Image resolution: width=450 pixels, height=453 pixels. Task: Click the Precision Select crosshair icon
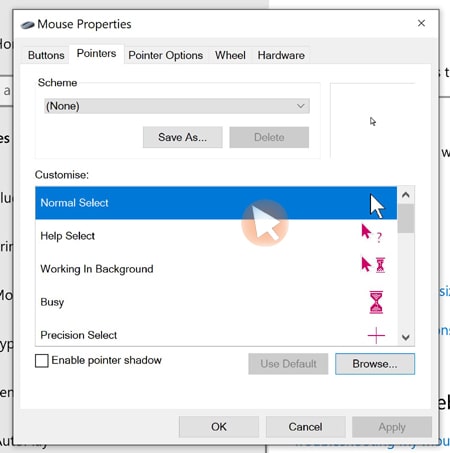376,335
